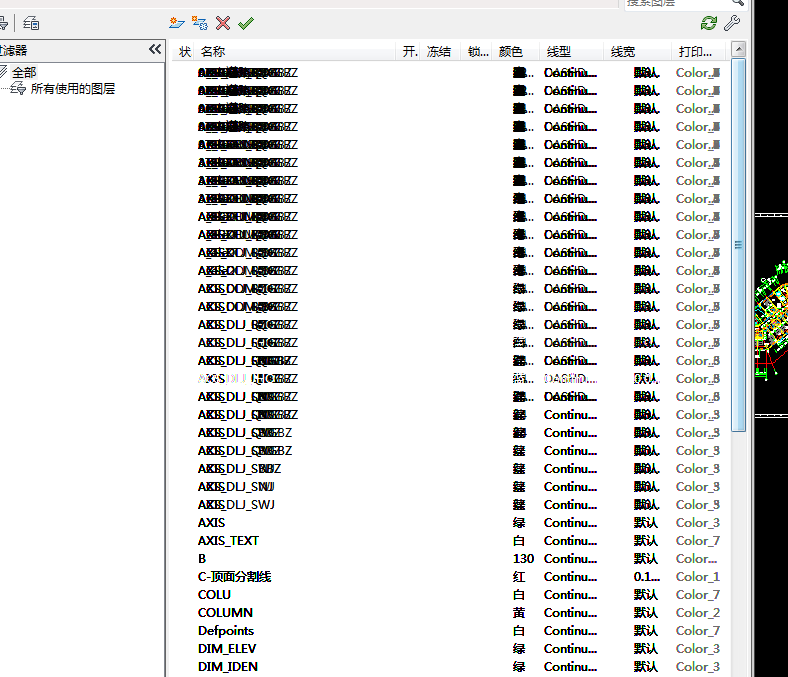Create a new layer with the toolbar icon
The image size is (788, 677).
(176, 23)
